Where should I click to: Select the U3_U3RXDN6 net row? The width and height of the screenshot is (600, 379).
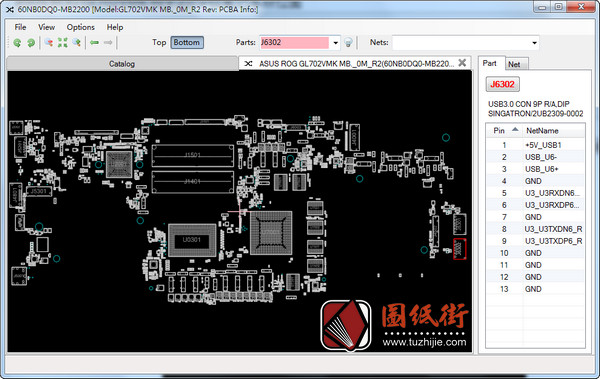click(x=536, y=193)
